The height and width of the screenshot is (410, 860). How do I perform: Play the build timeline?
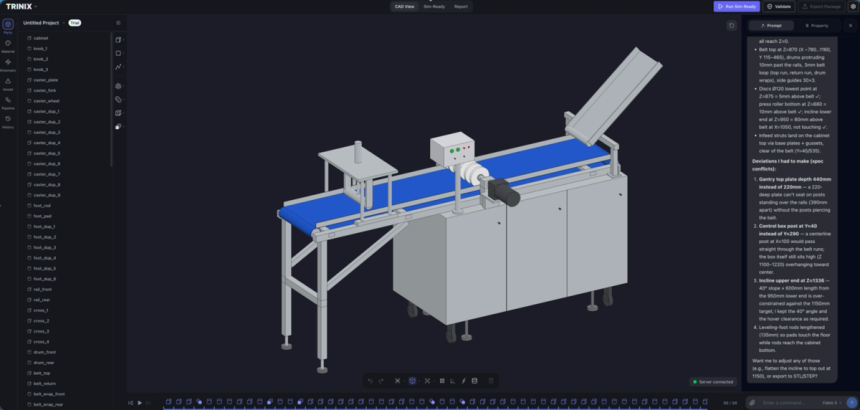[140, 403]
